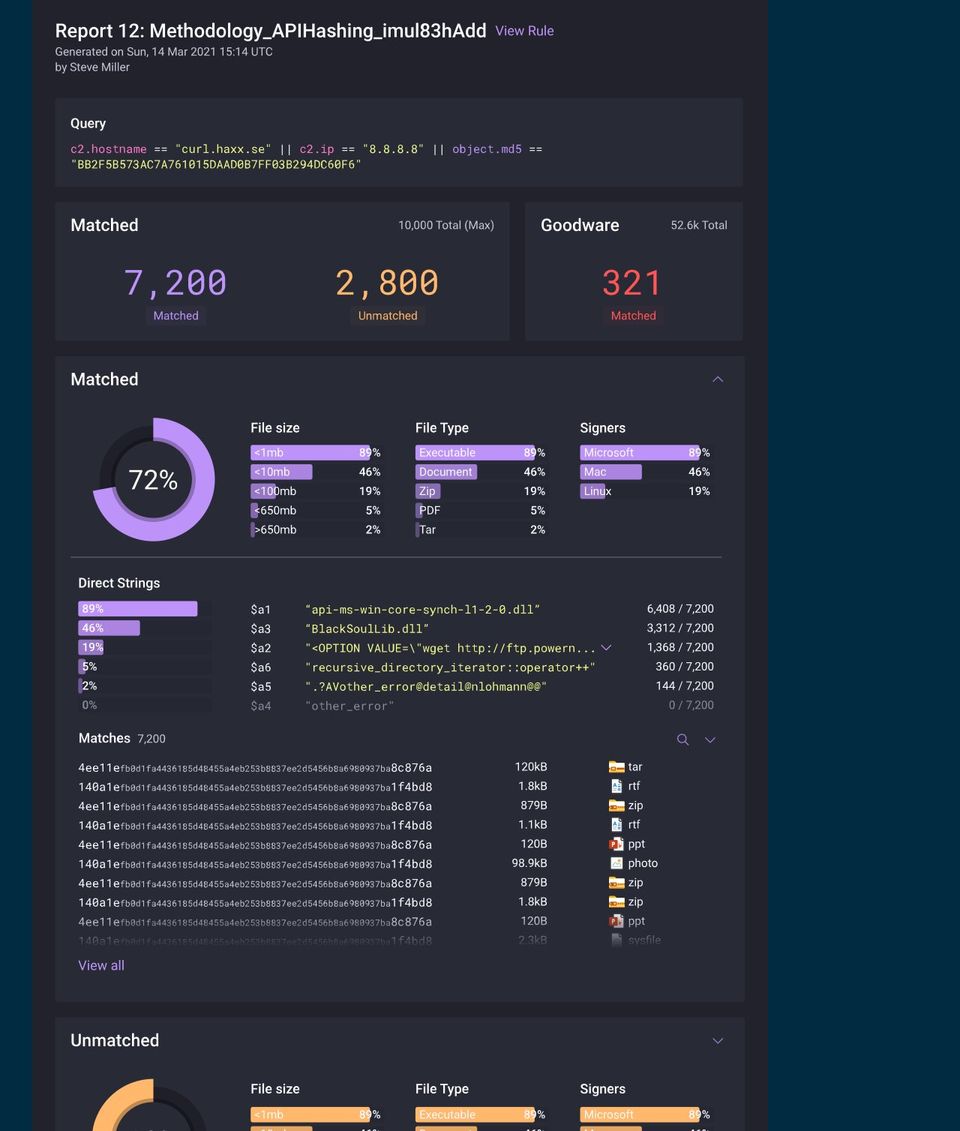Click the 89% Direct Strings bar
960x1131 pixels.
138,609
